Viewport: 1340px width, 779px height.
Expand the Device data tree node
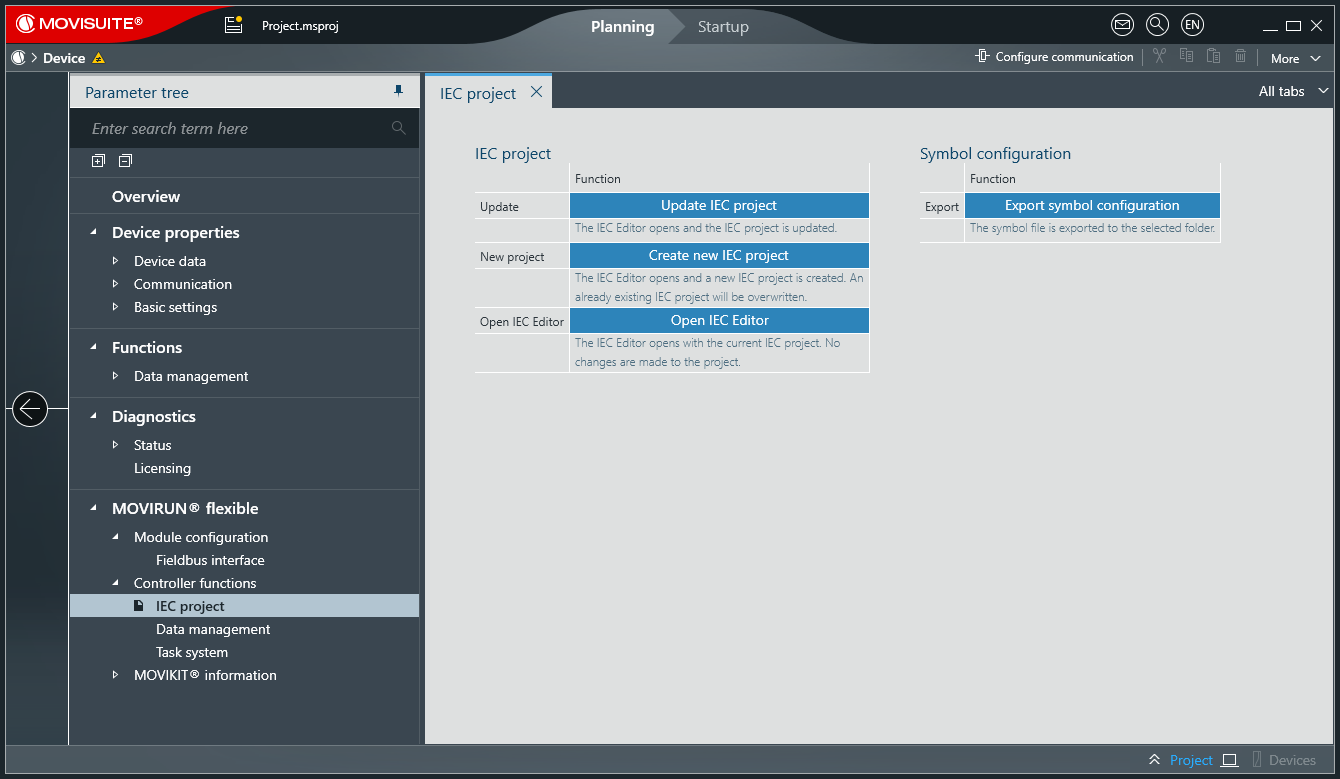(116, 261)
